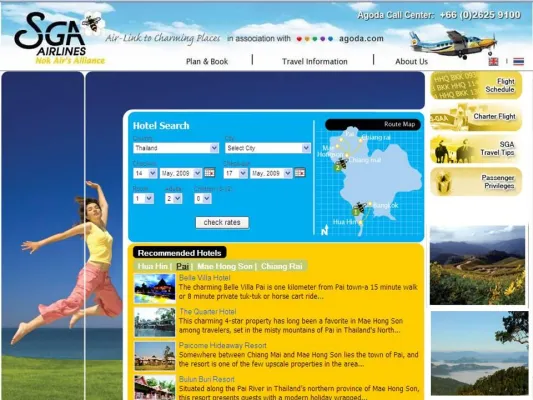
Task: Click agoda.com colored dots logo
Action: coord(314,39)
